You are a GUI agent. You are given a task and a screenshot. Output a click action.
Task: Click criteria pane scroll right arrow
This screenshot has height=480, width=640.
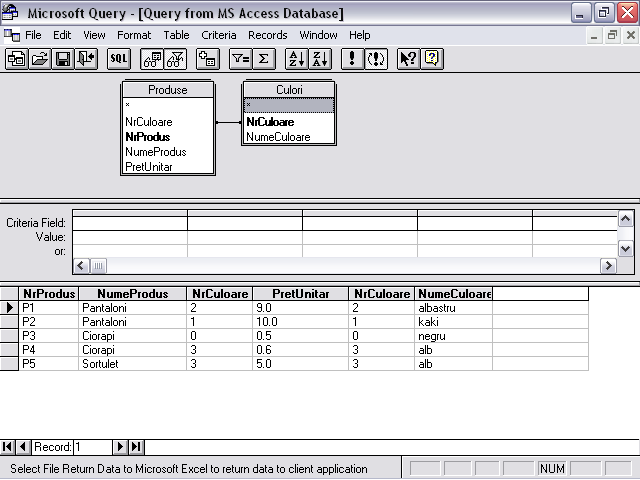click(x=608, y=266)
